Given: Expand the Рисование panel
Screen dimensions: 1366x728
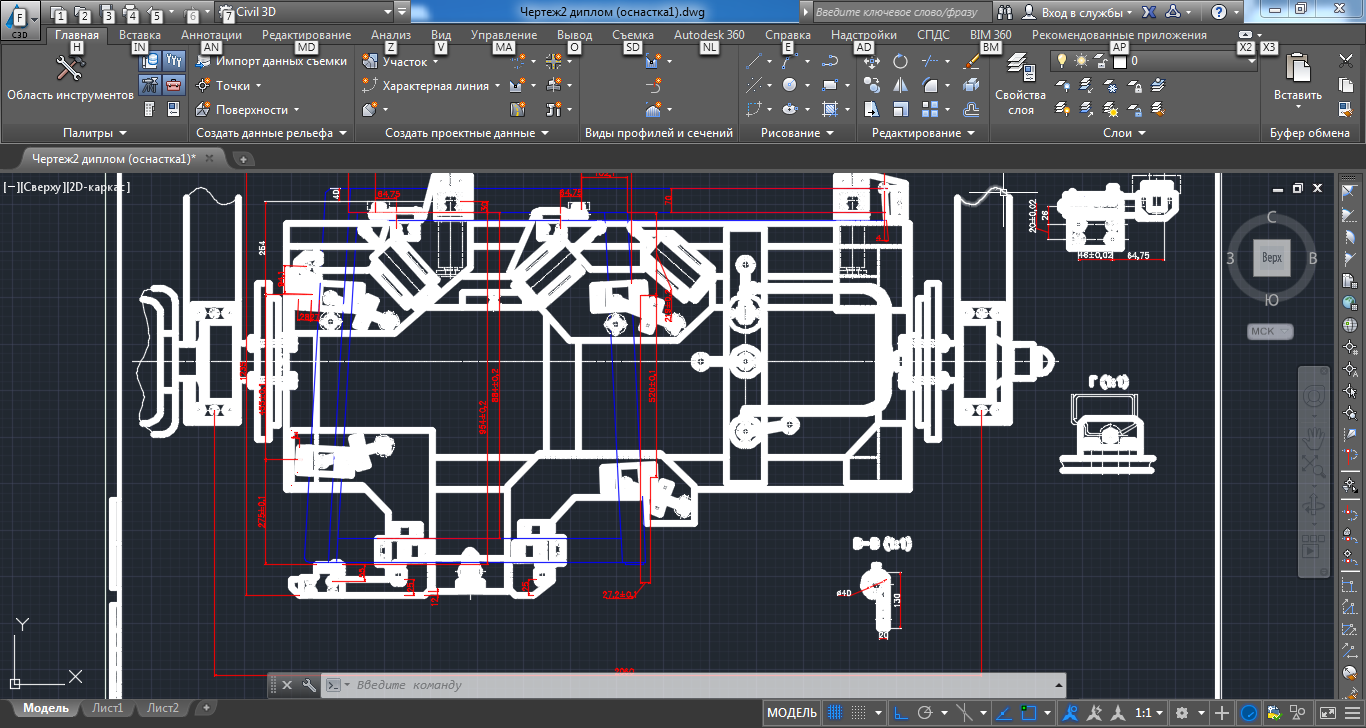Looking at the screenshot, I should (x=797, y=133).
